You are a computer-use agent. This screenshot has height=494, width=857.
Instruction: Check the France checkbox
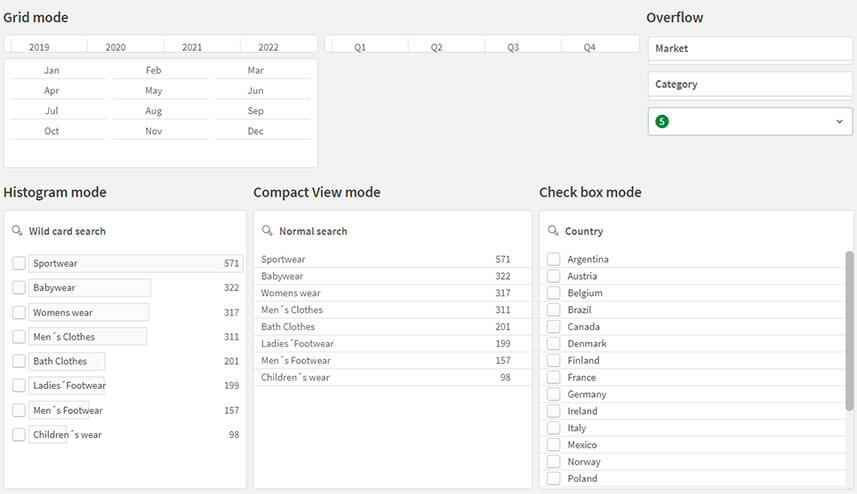click(x=554, y=378)
